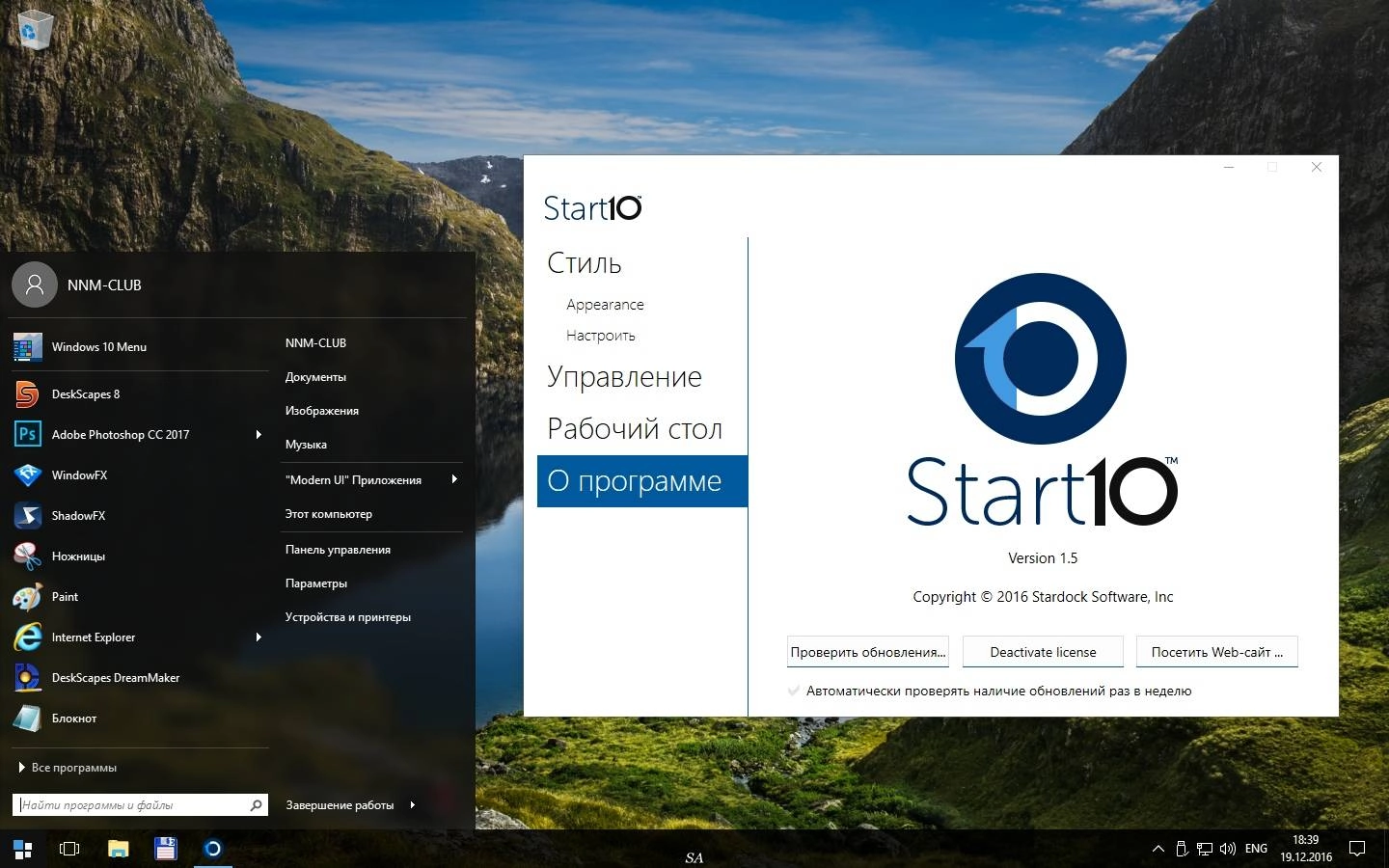Click the NNM-CLUB user avatar icon
The width and height of the screenshot is (1389, 868).
click(x=35, y=285)
